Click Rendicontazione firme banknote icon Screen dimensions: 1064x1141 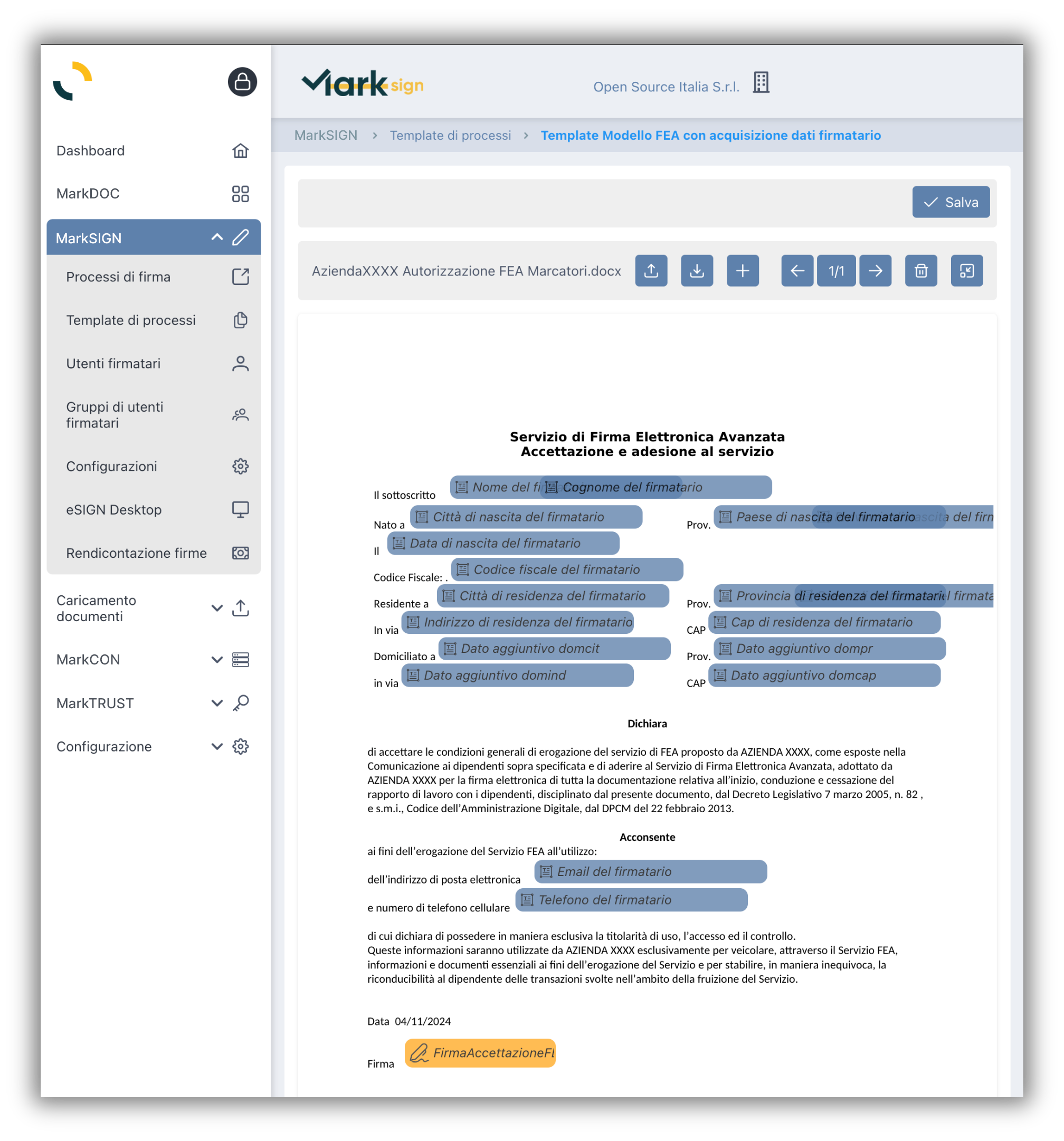pos(241,553)
